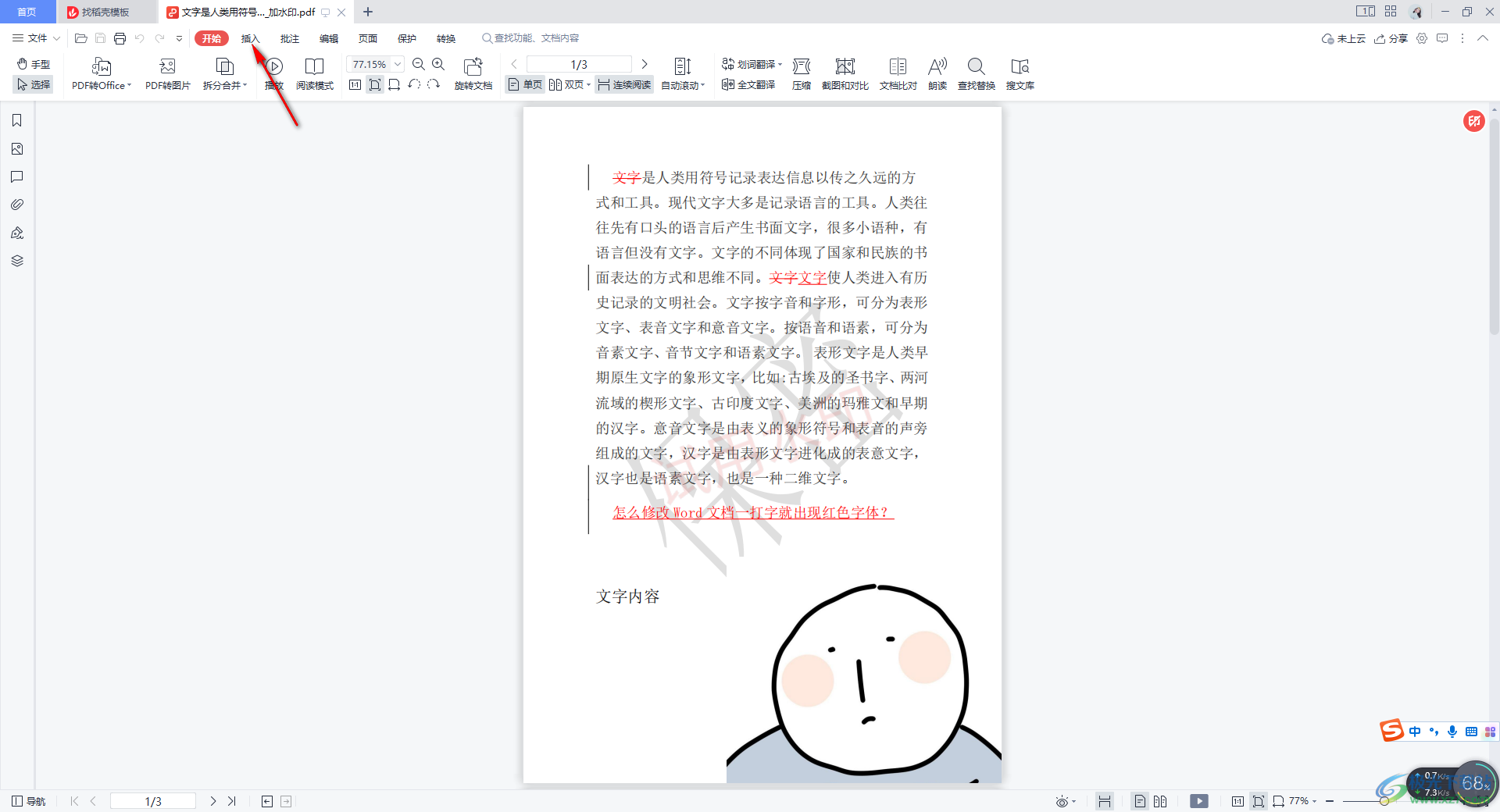Start slideshow play in status bar
Screen dimensions: 1500x812
pos(1199,801)
